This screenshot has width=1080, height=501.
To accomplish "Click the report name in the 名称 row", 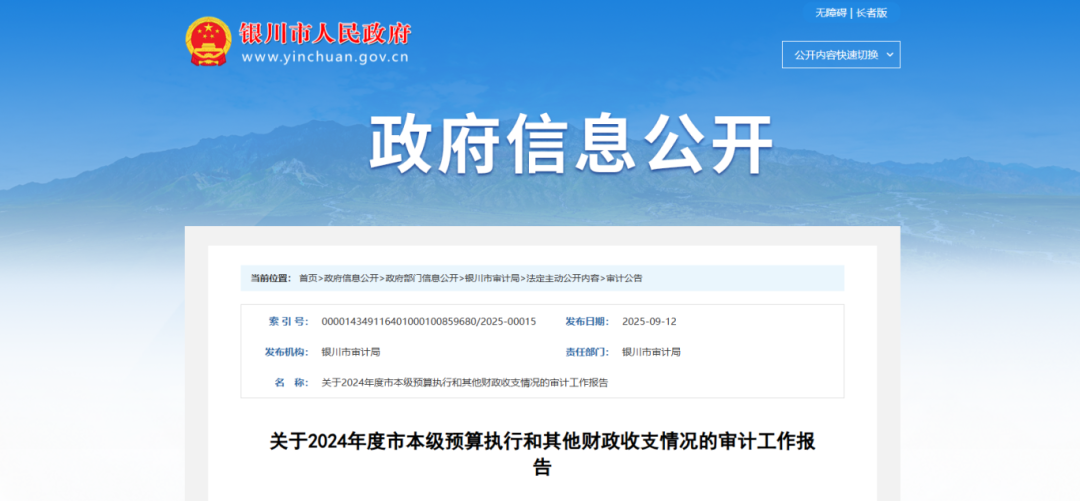I will click(464, 383).
